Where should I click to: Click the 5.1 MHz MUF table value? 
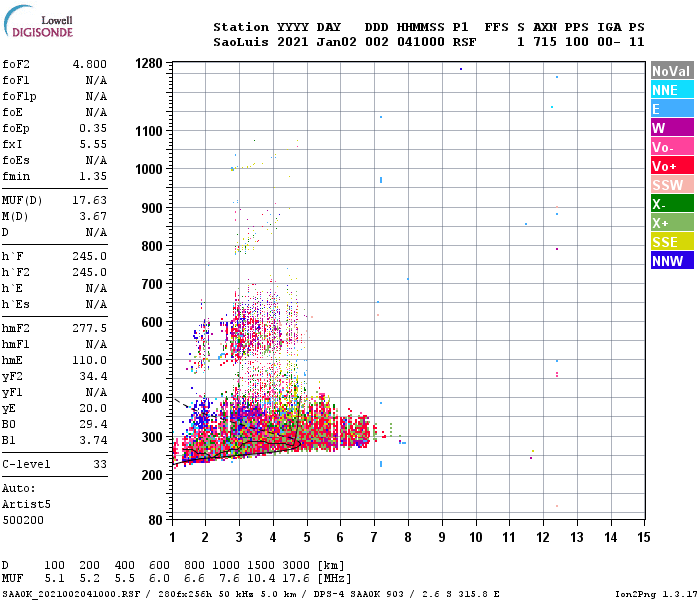[54, 579]
